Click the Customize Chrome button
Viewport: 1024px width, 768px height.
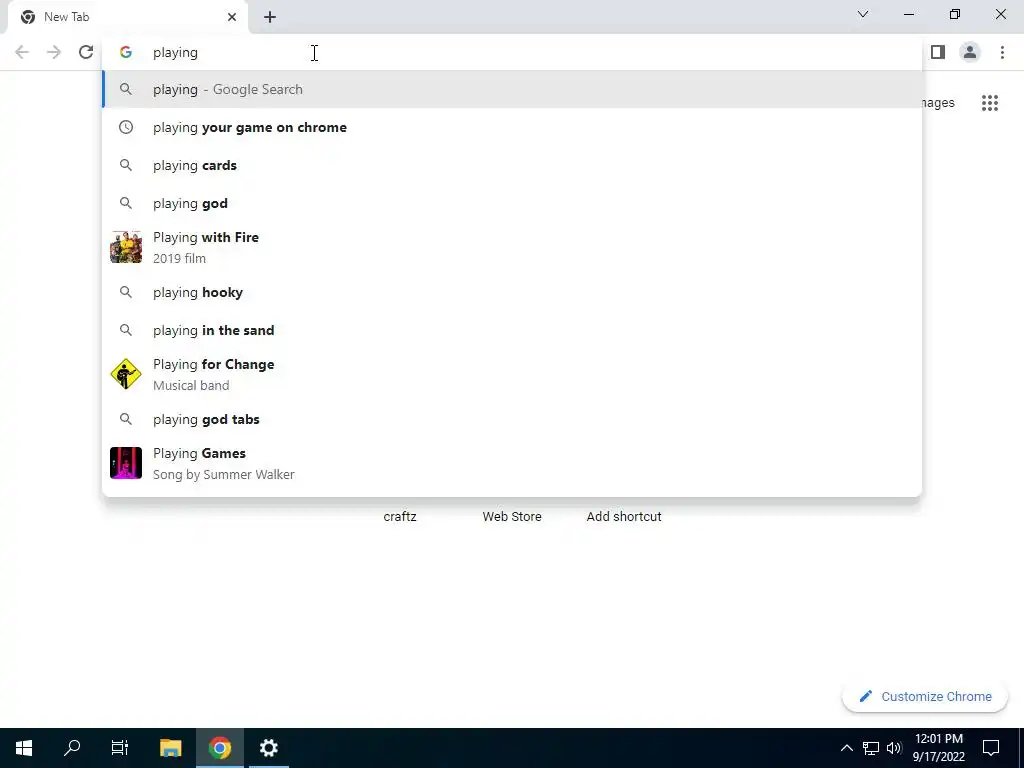[x=925, y=696]
